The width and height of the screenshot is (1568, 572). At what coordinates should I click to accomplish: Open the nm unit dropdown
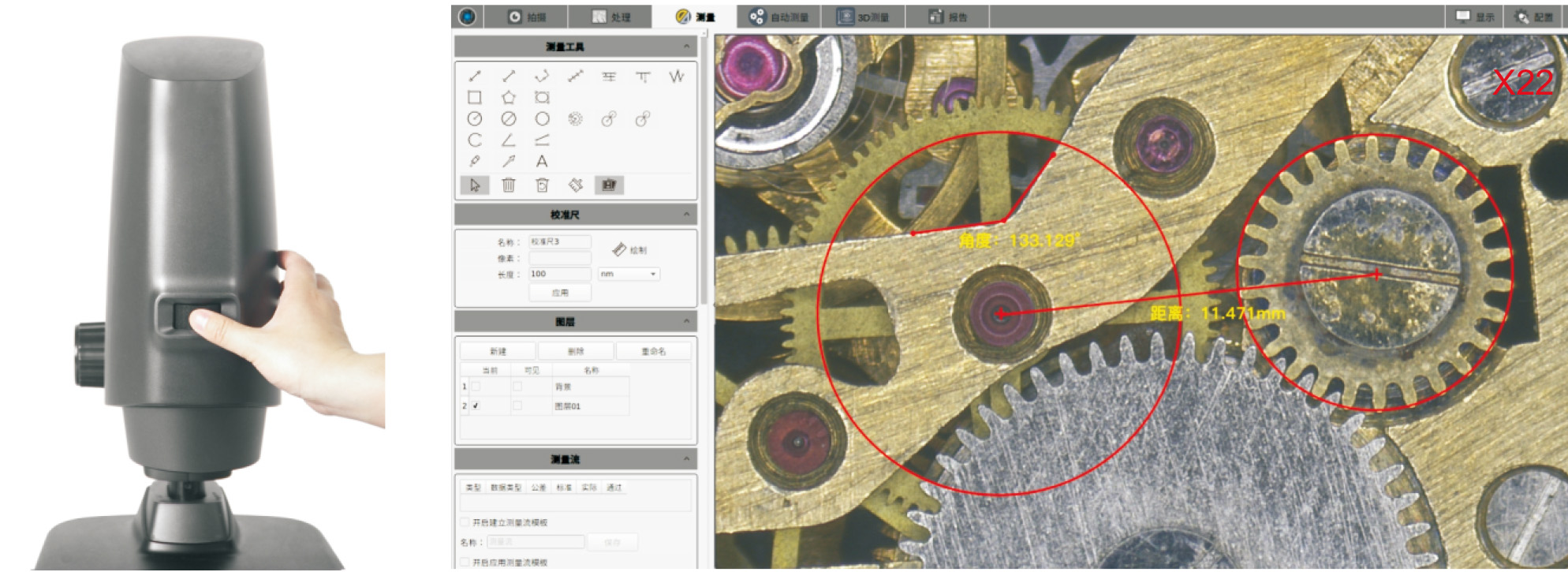(x=629, y=274)
